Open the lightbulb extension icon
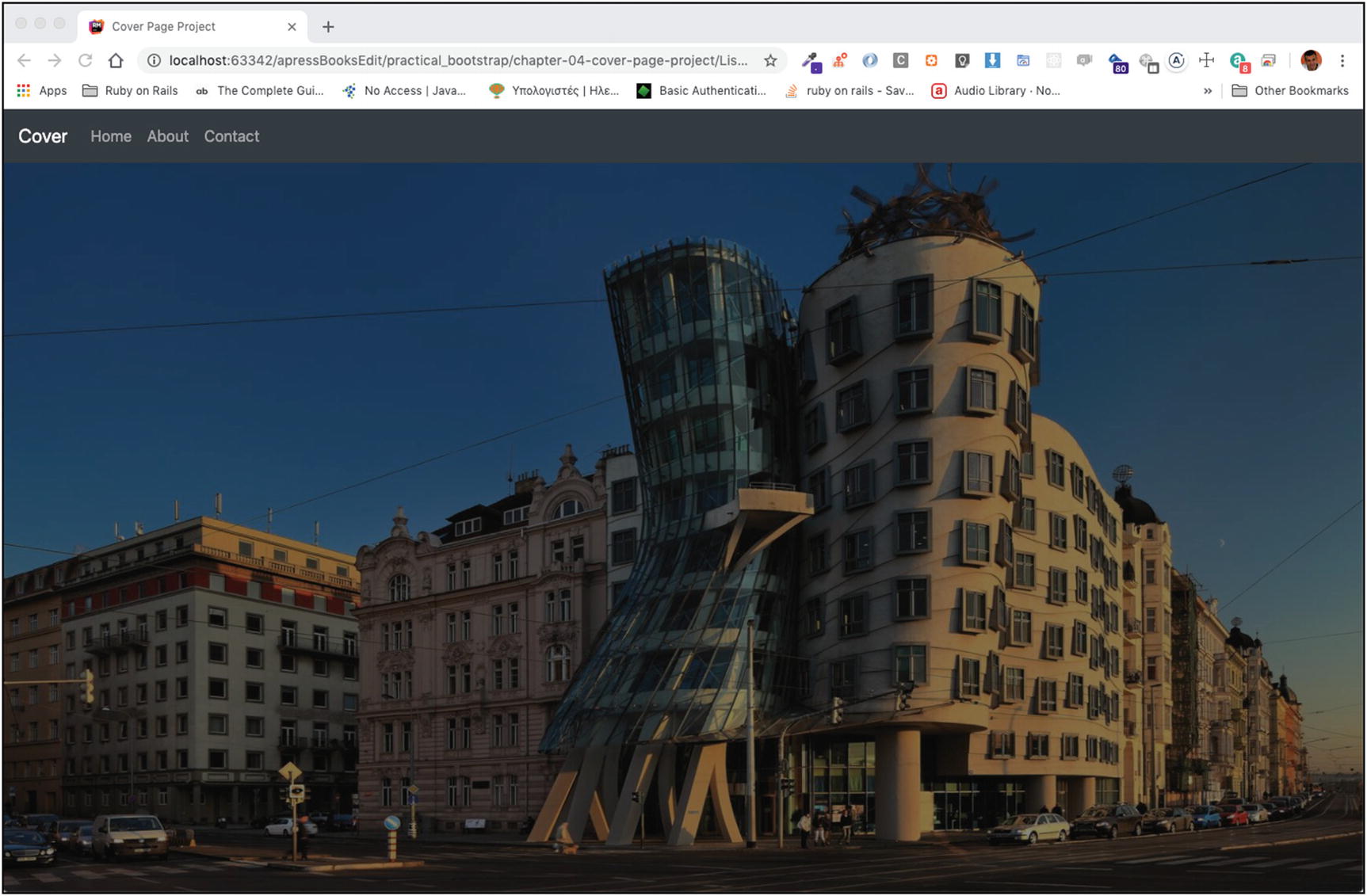The width and height of the screenshot is (1367, 896). pos(961,60)
